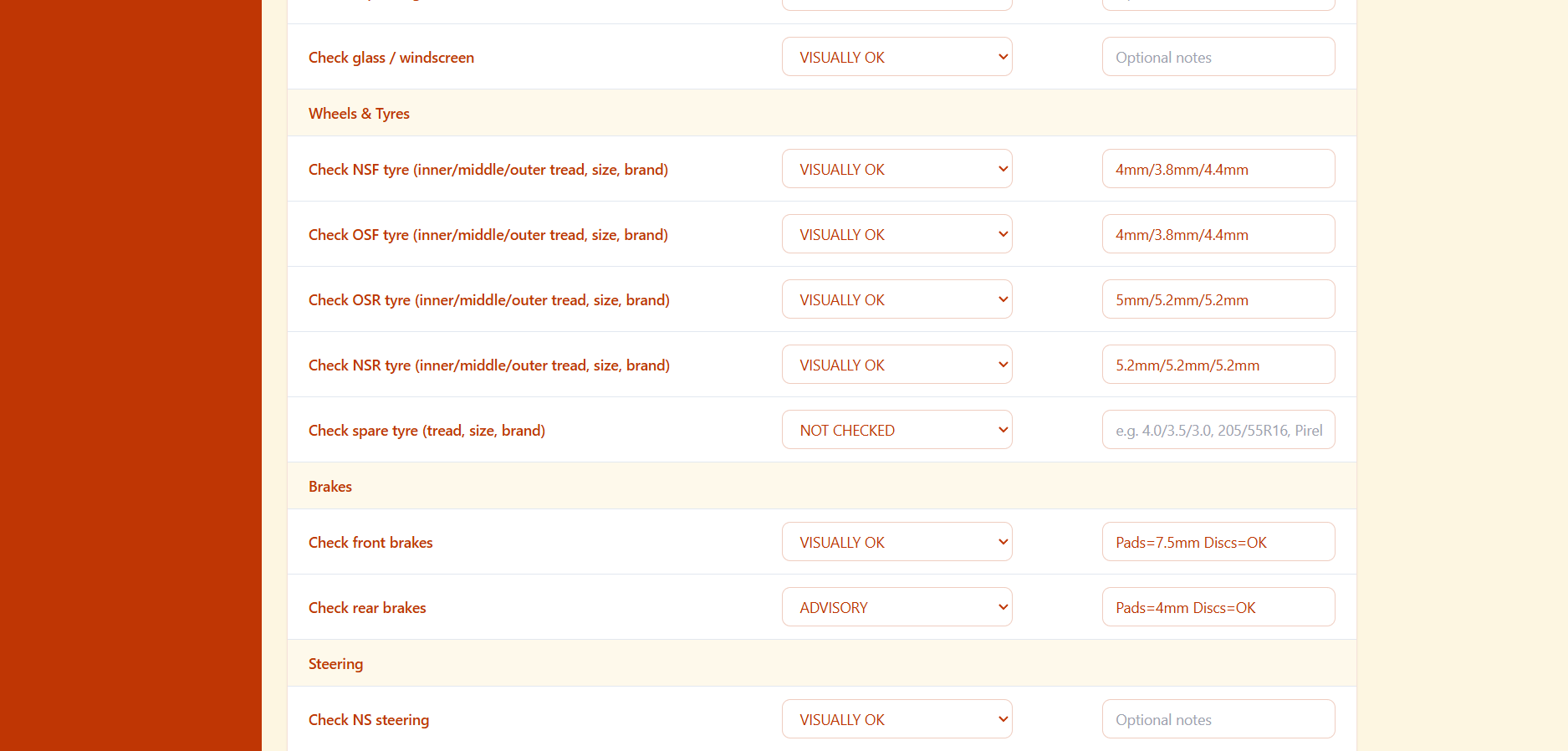
Task: Expand the OSF tyre status dropdown
Action: 896,234
